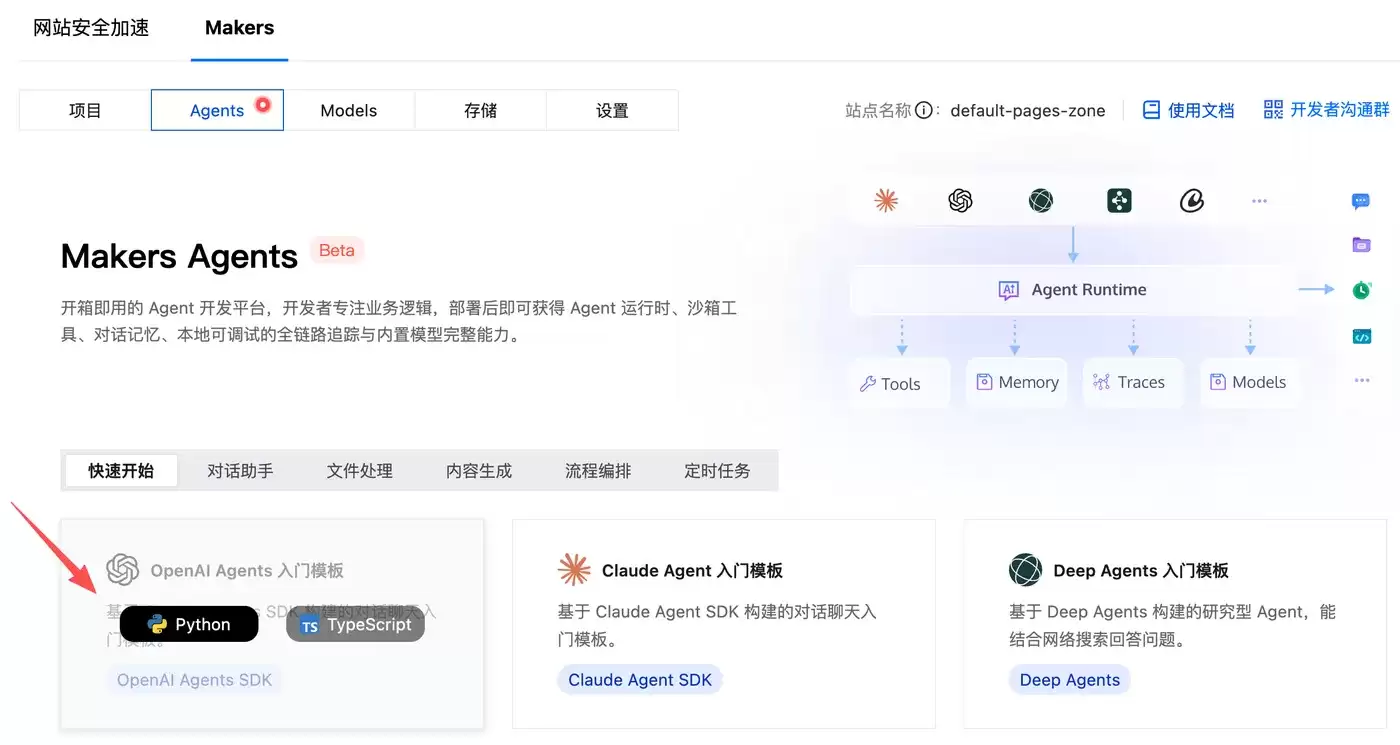1400x745 pixels.
Task: Switch to the Agents tab
Action: [x=217, y=110]
